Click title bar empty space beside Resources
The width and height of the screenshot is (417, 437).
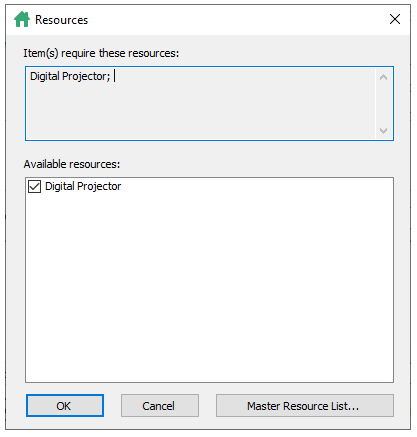233,20
